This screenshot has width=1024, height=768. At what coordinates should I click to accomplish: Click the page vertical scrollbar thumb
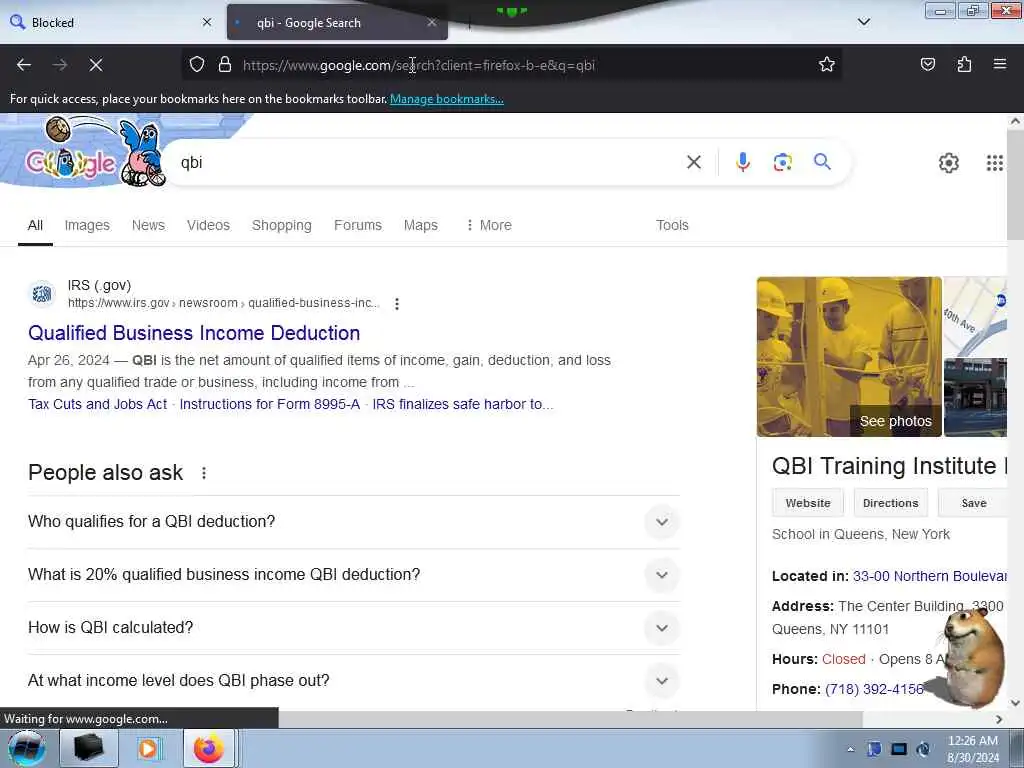pos(1015,185)
